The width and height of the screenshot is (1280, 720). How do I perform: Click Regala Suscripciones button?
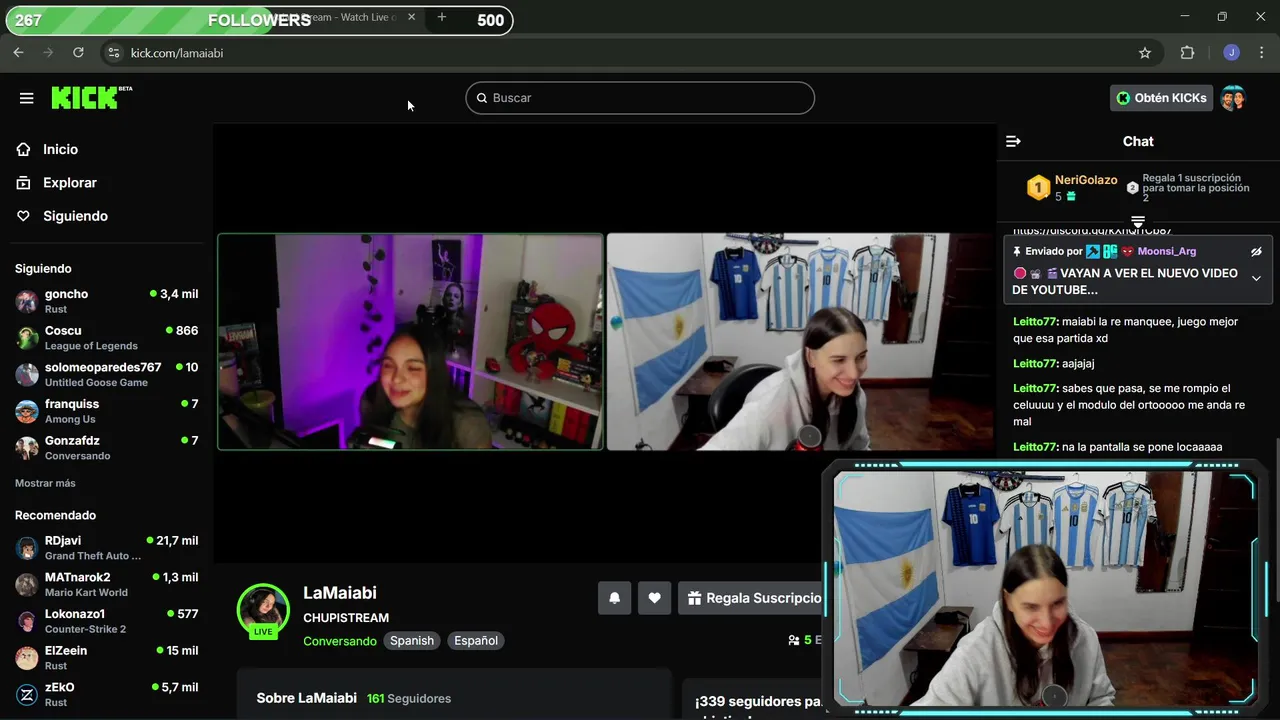tap(750, 598)
